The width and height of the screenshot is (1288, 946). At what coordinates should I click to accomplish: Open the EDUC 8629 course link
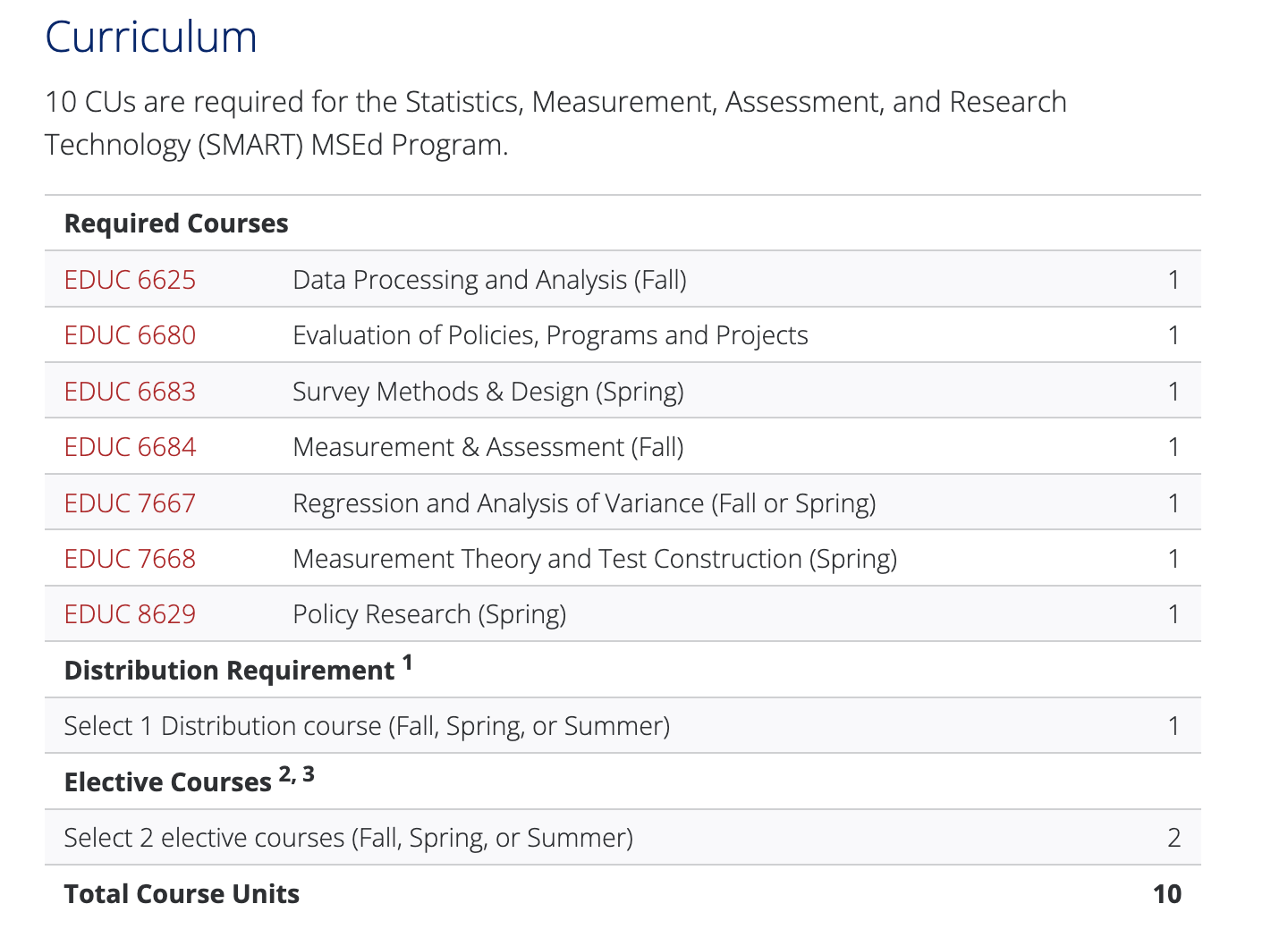pos(130,614)
